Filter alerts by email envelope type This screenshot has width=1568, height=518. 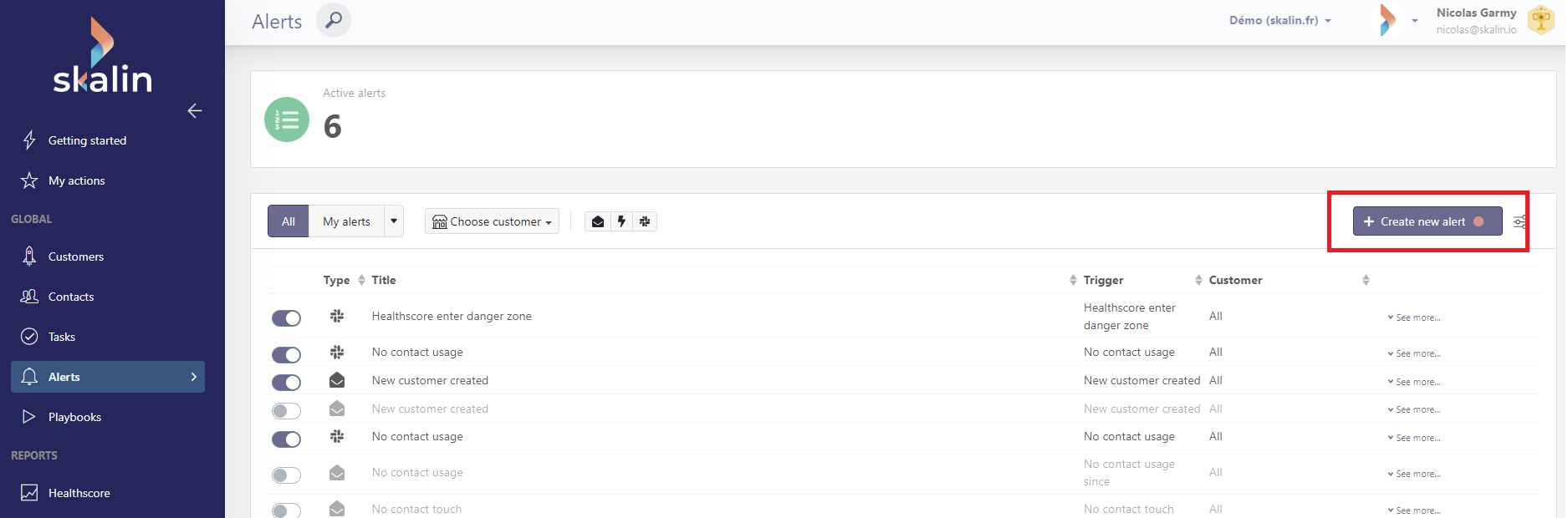pos(597,221)
